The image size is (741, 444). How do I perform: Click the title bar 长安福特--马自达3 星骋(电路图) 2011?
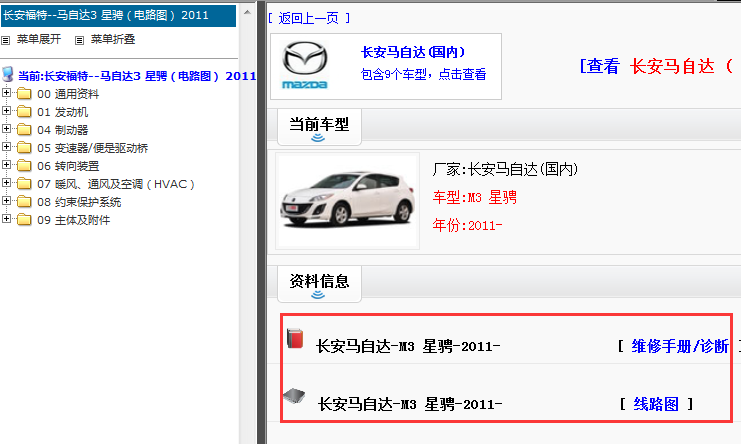point(118,16)
